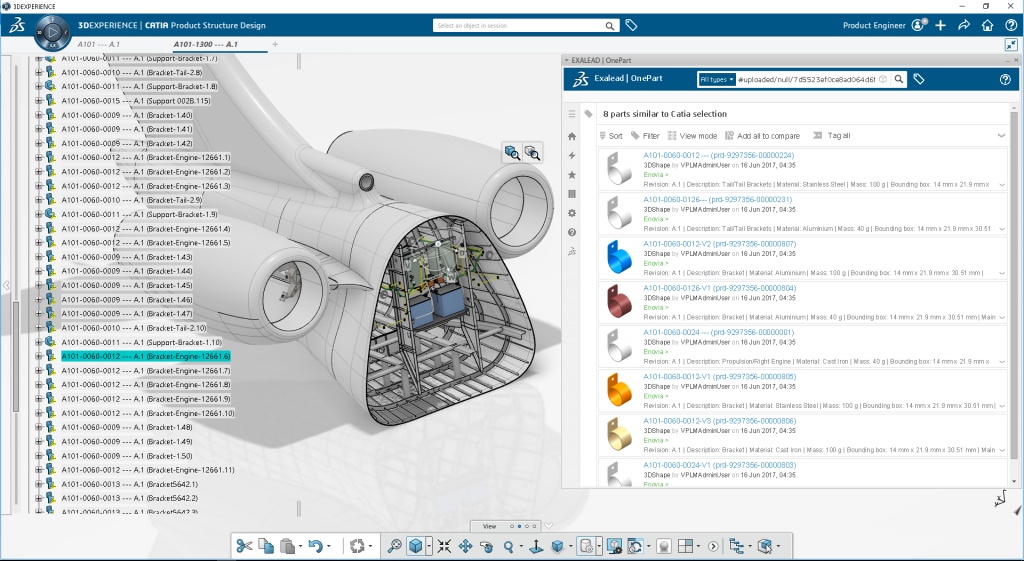Click the settings gear in OnePart sidebar
The height and width of the screenshot is (561, 1024).
(x=572, y=213)
